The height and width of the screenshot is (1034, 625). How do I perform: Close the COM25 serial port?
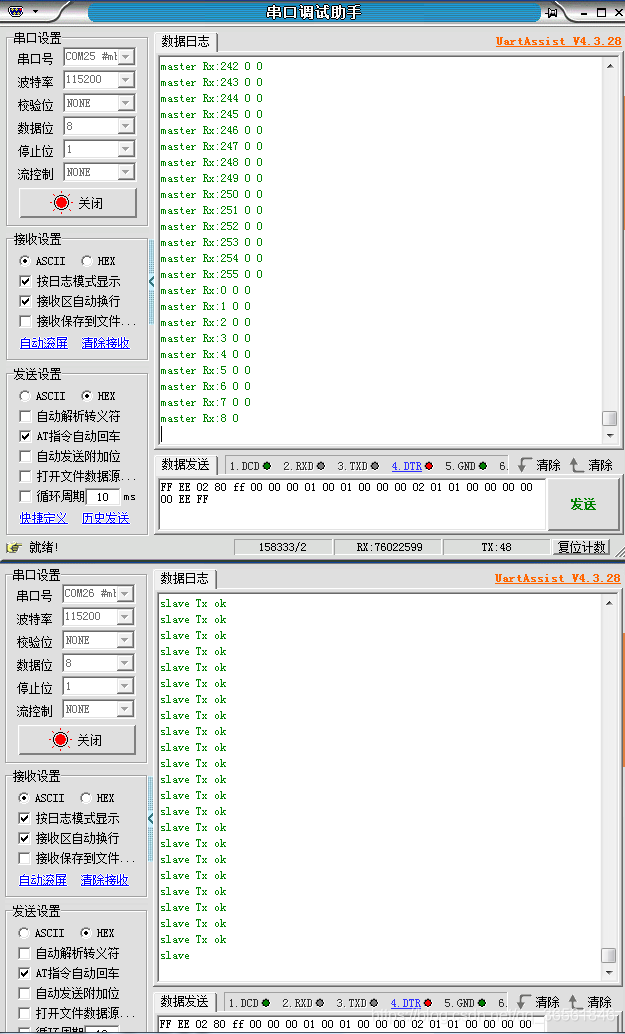click(x=78, y=203)
